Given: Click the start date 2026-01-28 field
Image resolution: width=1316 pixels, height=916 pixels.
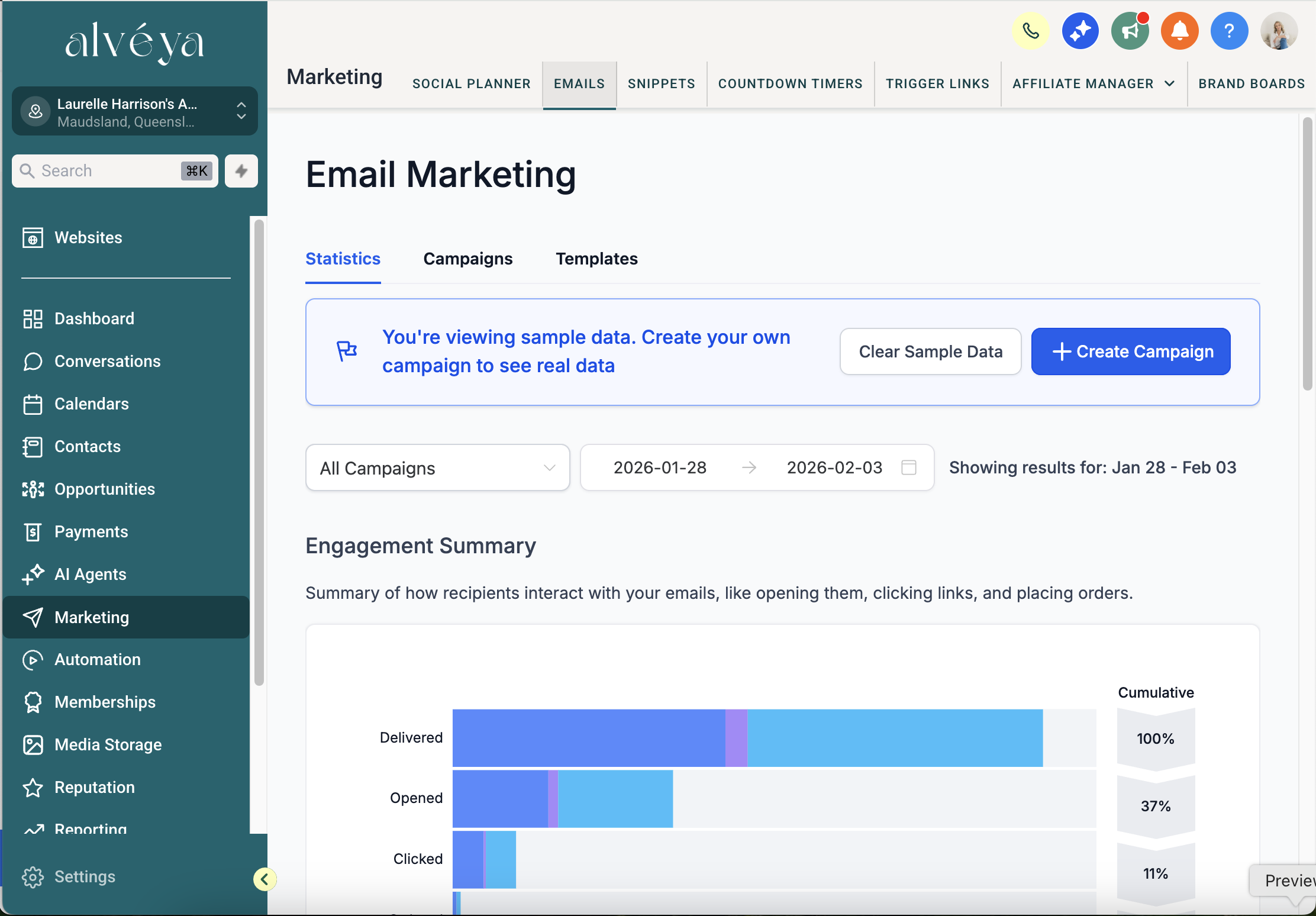Looking at the screenshot, I should tap(660, 467).
